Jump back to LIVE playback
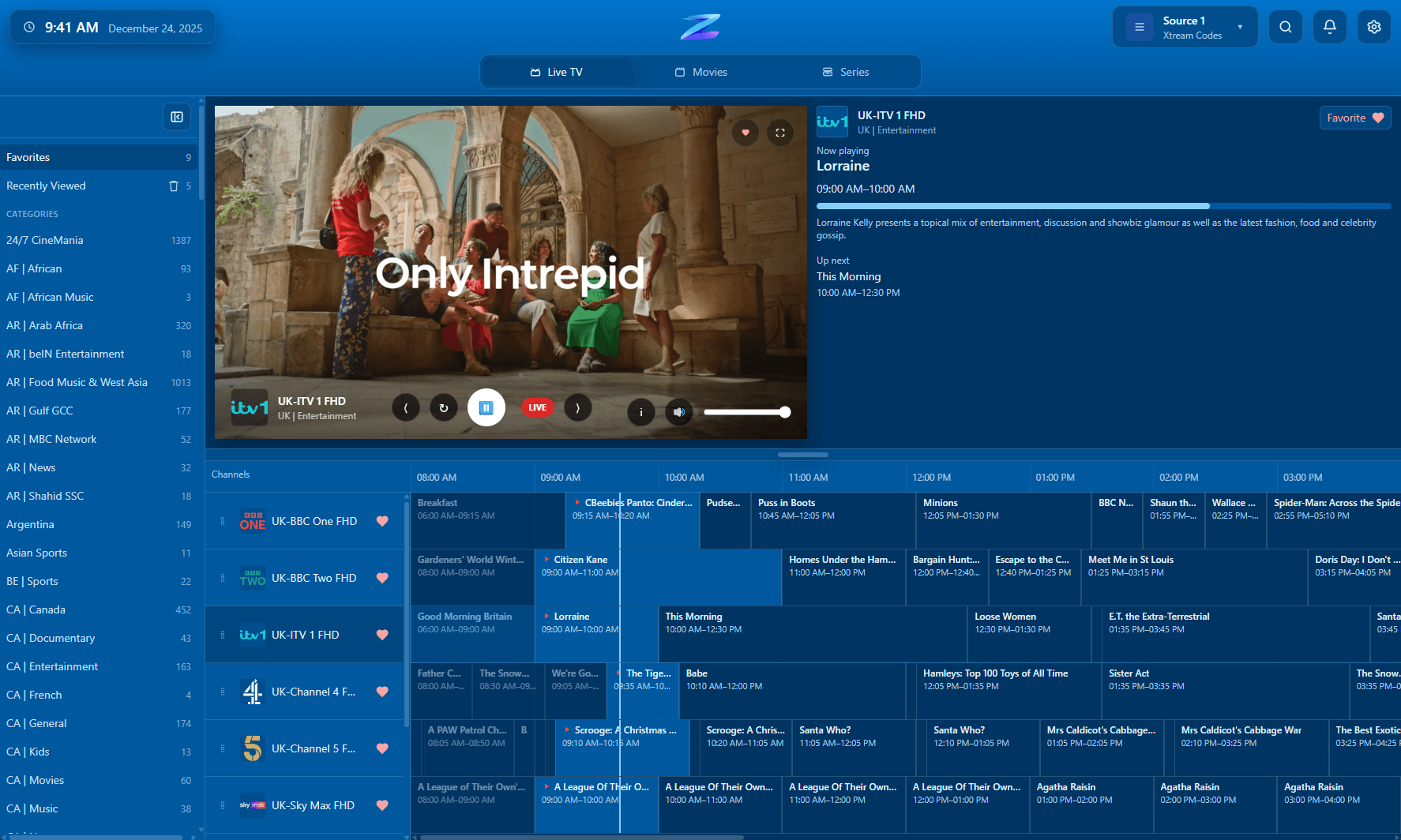The width and height of the screenshot is (1401, 840). [x=537, y=407]
